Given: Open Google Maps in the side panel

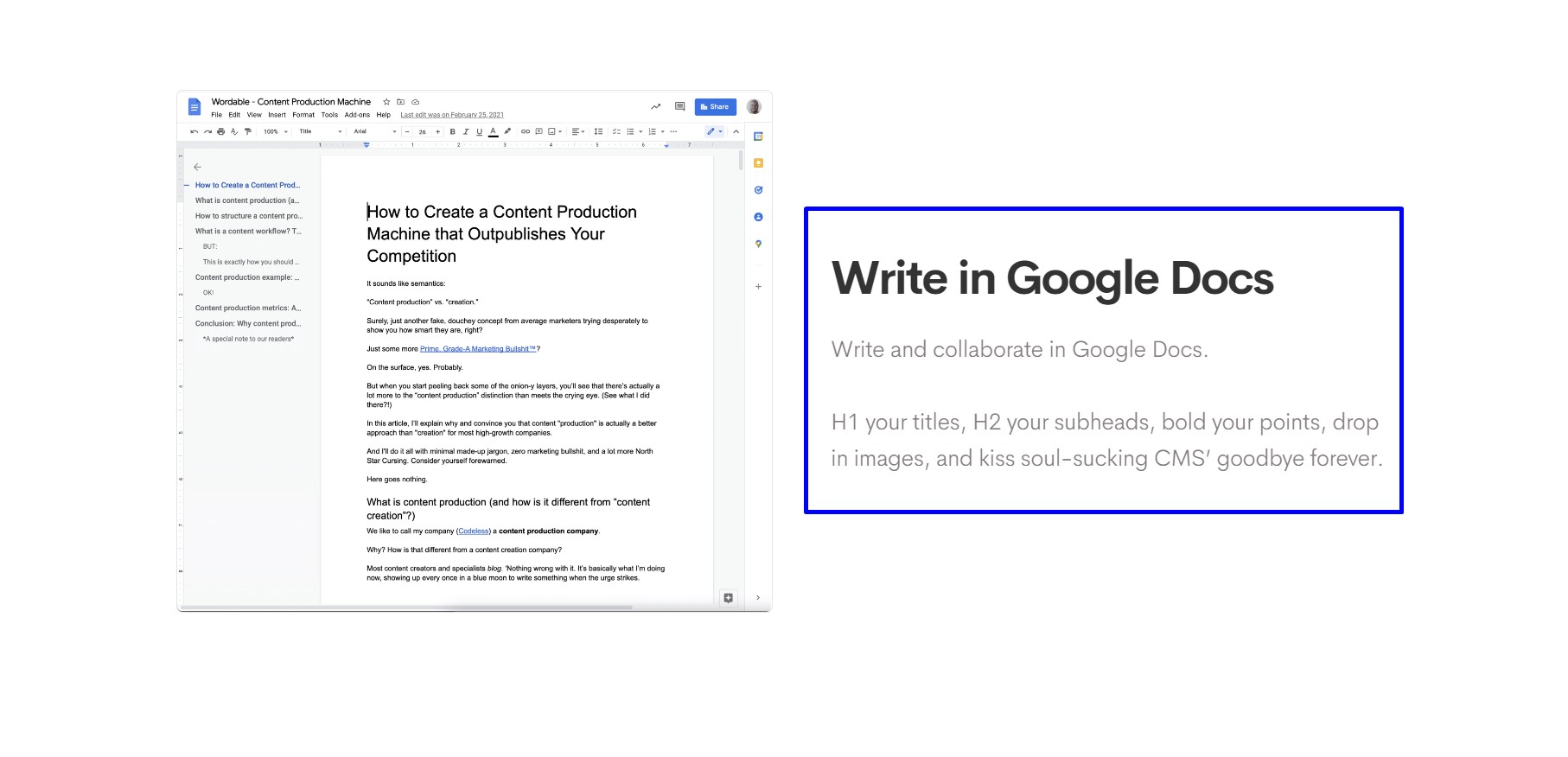Looking at the screenshot, I should pyautogui.click(x=758, y=245).
